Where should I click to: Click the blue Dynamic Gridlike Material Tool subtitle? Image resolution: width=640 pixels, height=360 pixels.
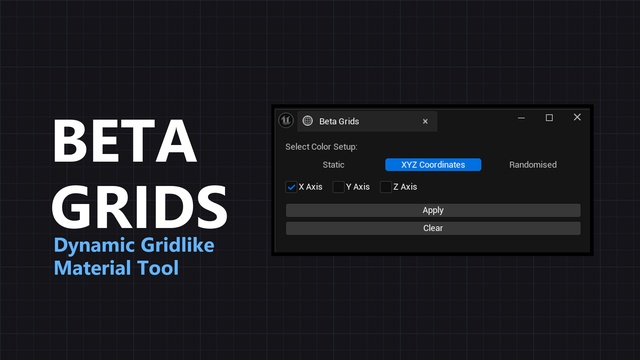[x=134, y=257]
